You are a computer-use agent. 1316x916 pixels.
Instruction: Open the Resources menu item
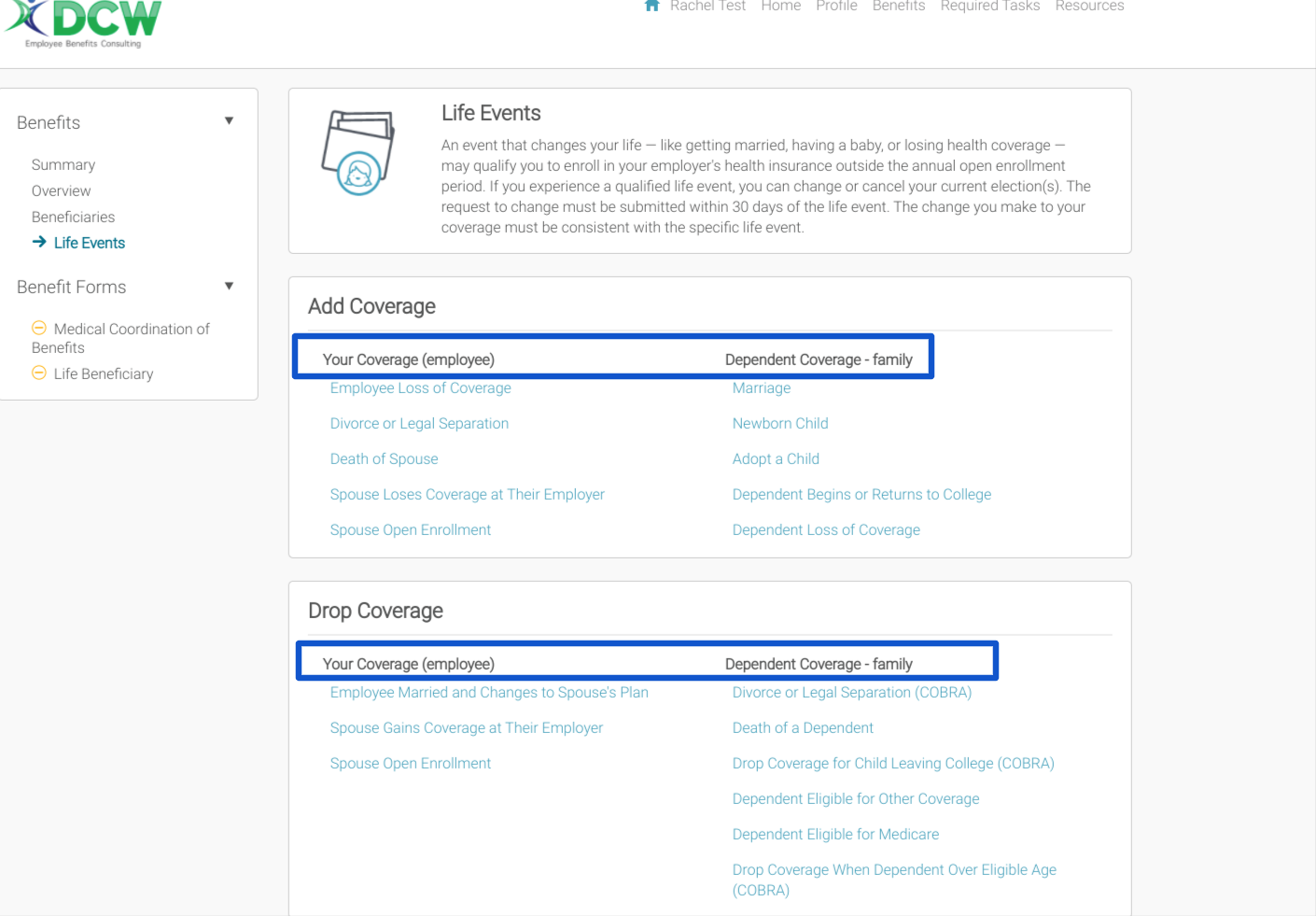(1089, 7)
